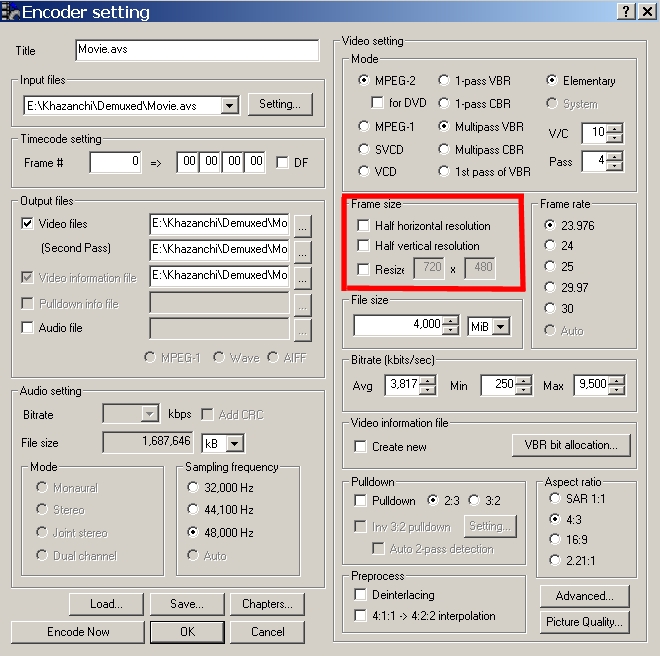
Task: Open Picture Quality... settings
Action: tap(584, 622)
